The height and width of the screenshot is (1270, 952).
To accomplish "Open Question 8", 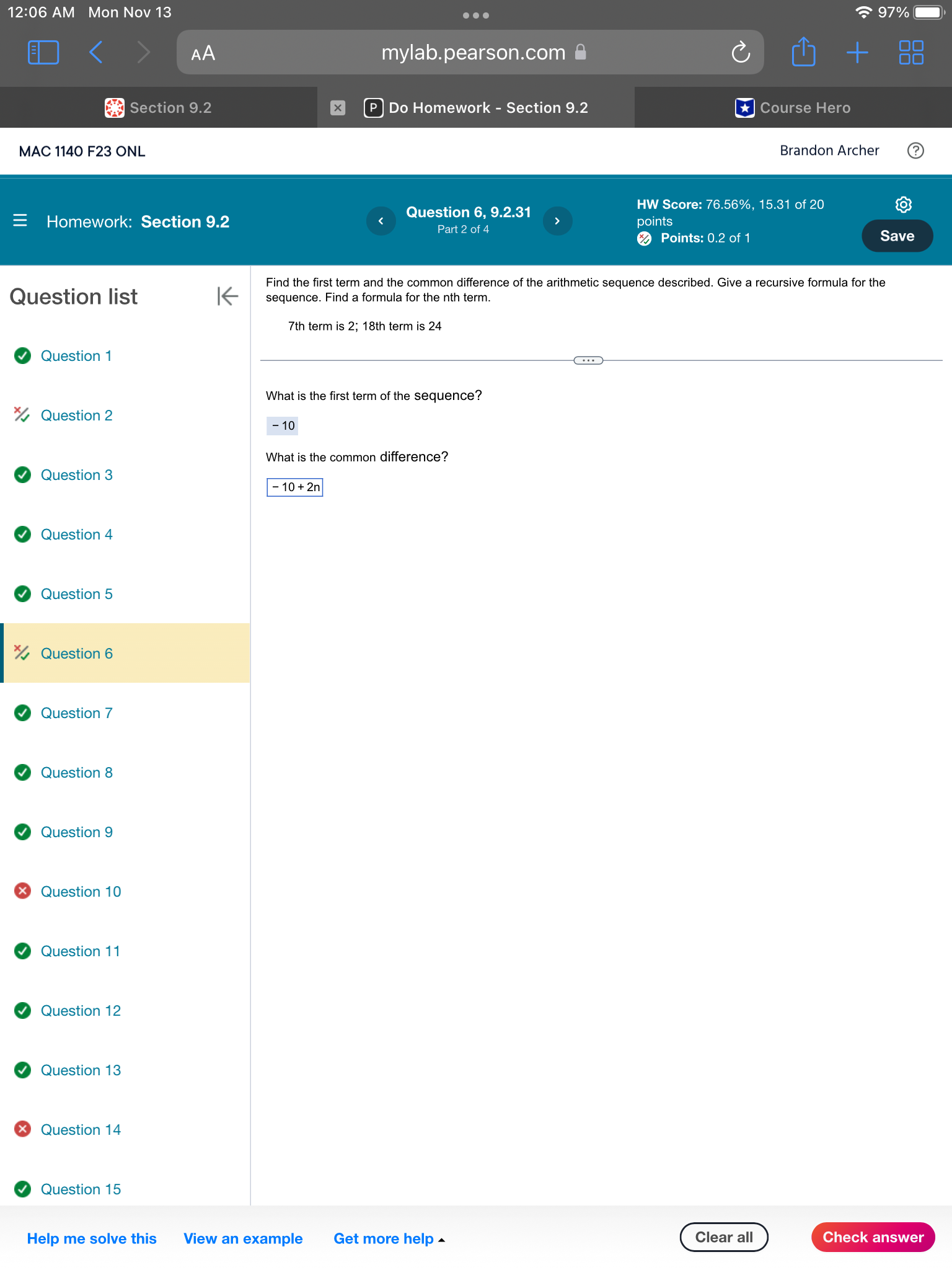I will (77, 773).
